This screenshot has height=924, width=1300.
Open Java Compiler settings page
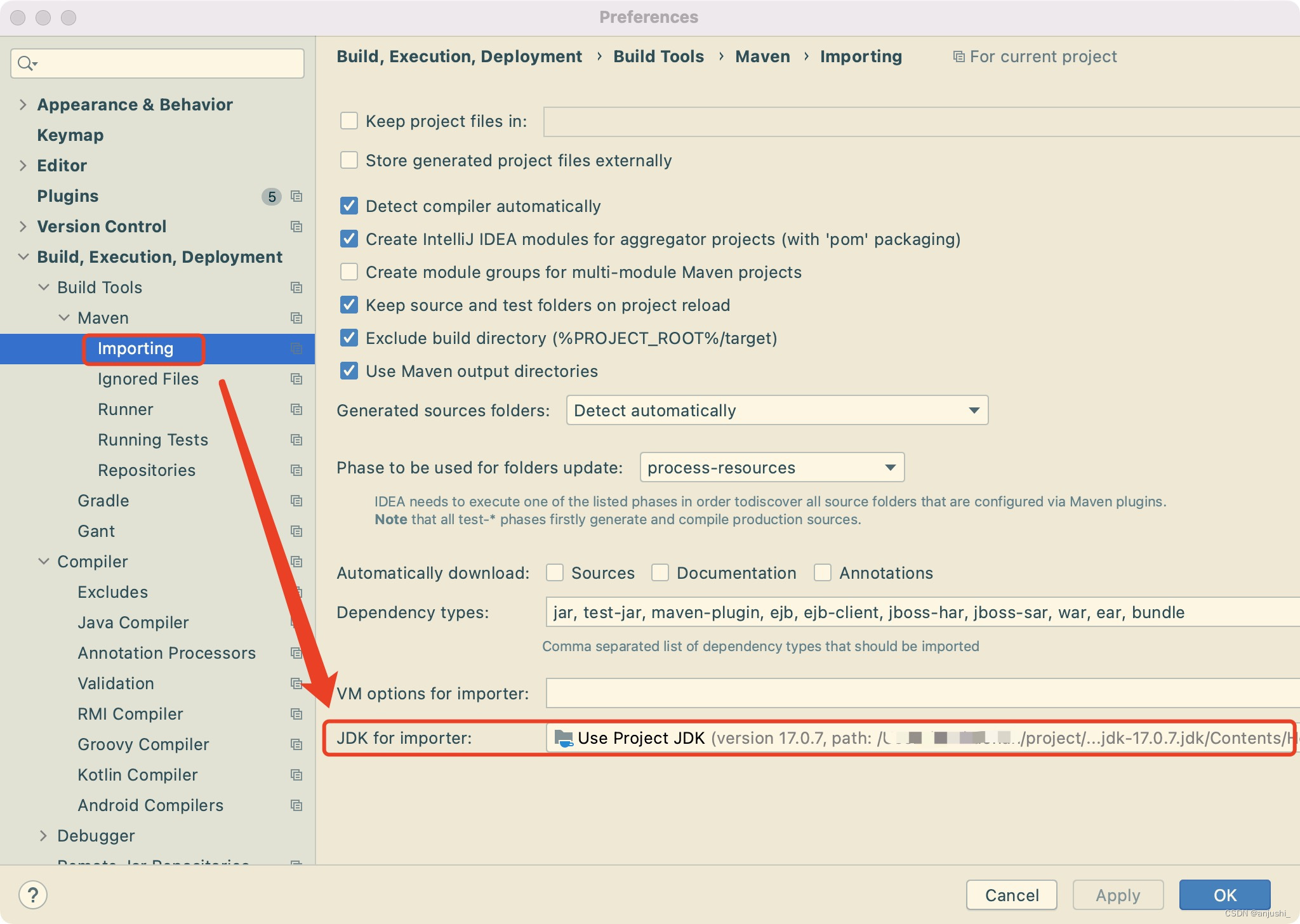133,623
